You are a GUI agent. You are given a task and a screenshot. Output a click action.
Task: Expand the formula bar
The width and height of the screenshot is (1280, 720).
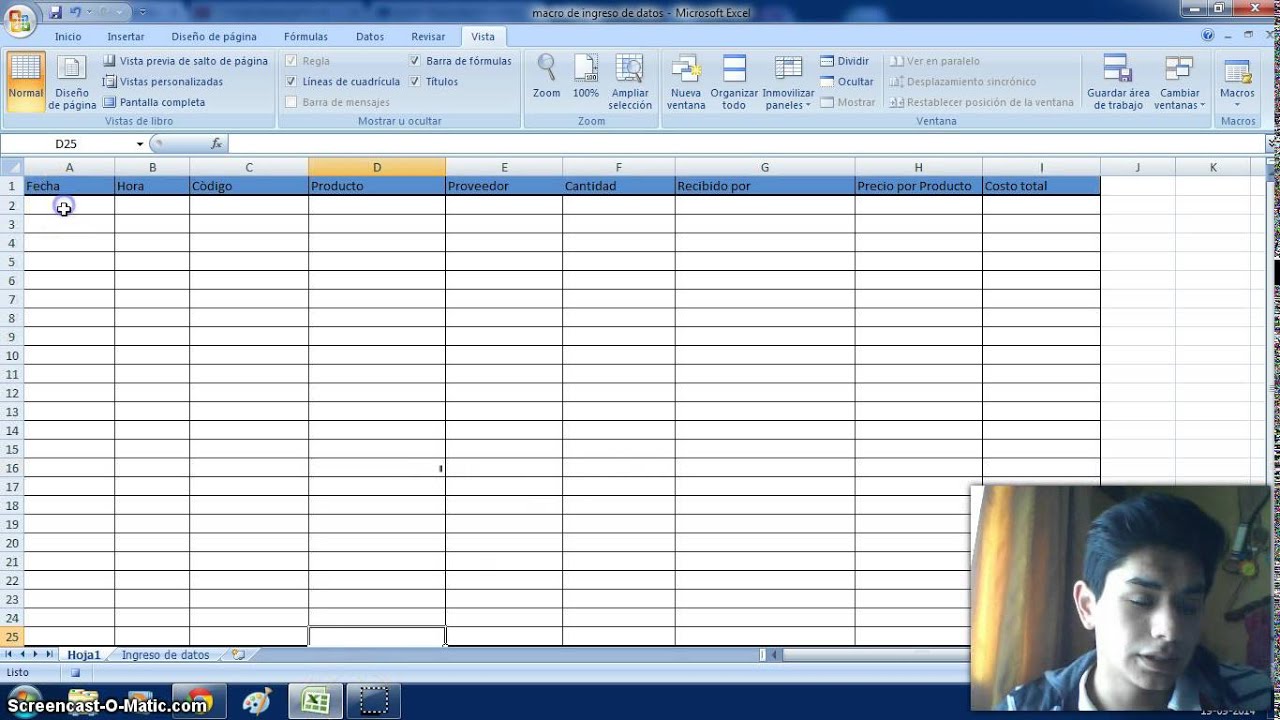point(1272,144)
